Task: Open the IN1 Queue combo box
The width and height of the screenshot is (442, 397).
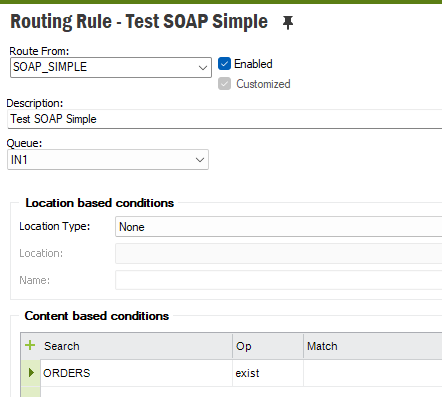Action: click(108, 160)
